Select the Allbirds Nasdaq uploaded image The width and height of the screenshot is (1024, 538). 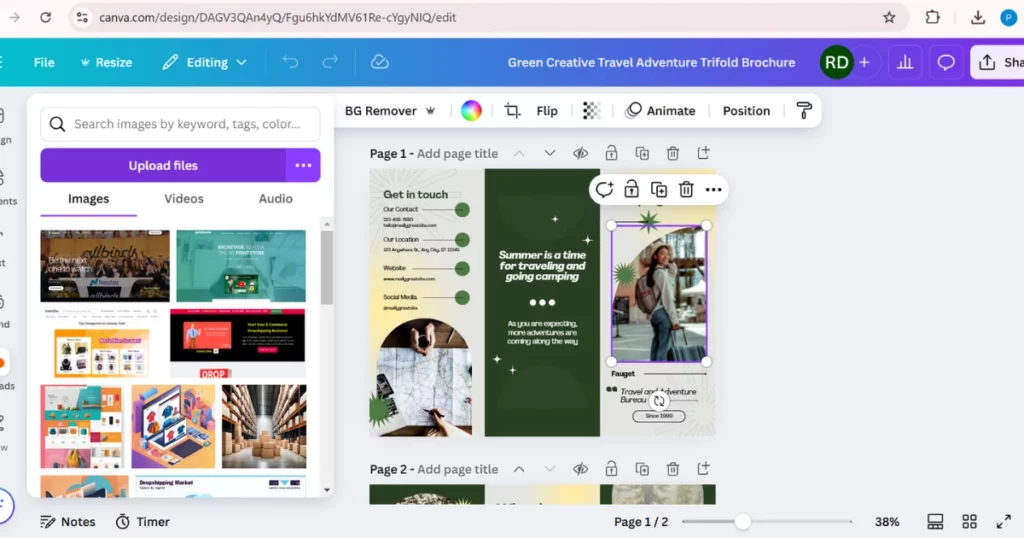(104, 266)
